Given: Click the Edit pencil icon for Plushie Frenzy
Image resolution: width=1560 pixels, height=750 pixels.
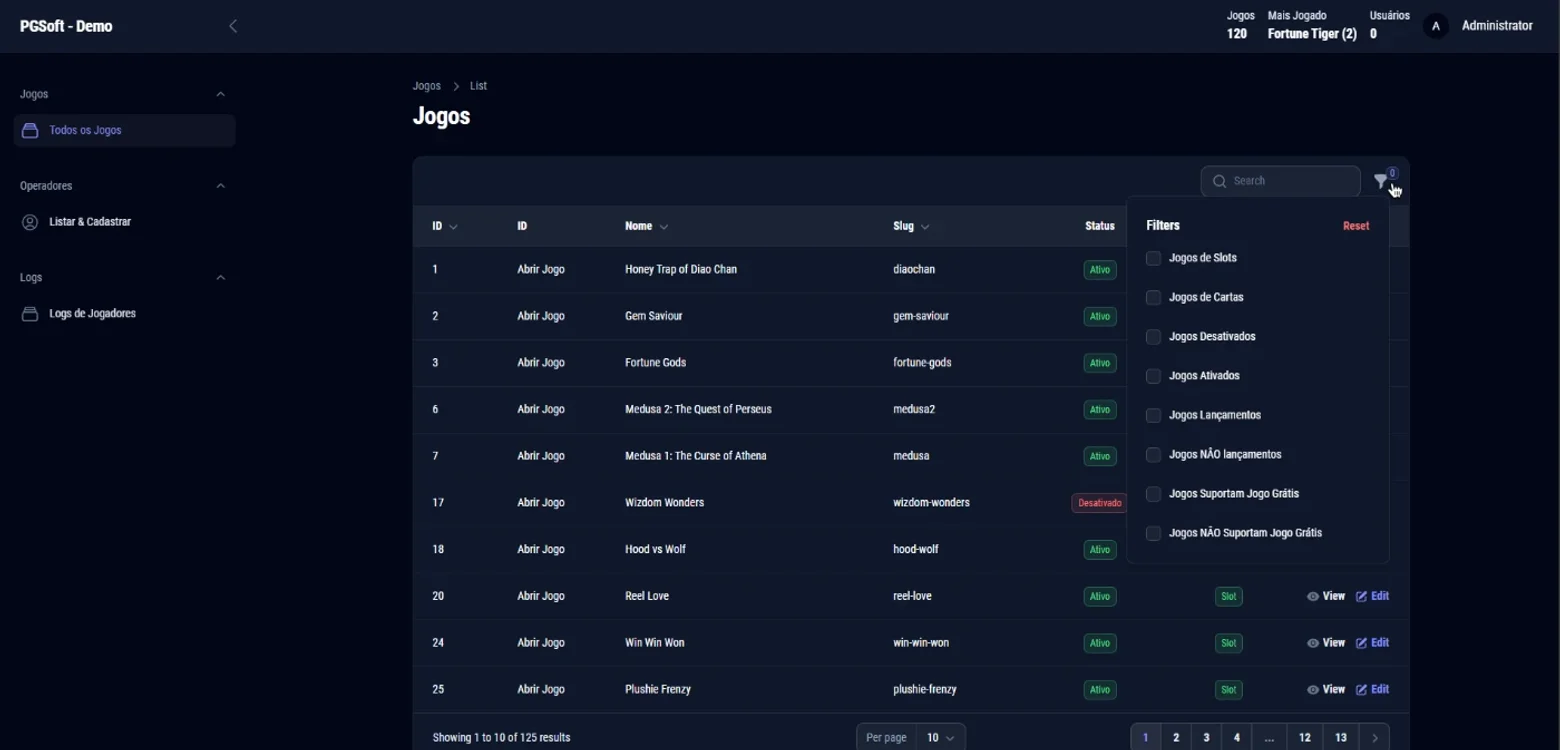Looking at the screenshot, I should coord(1361,690).
